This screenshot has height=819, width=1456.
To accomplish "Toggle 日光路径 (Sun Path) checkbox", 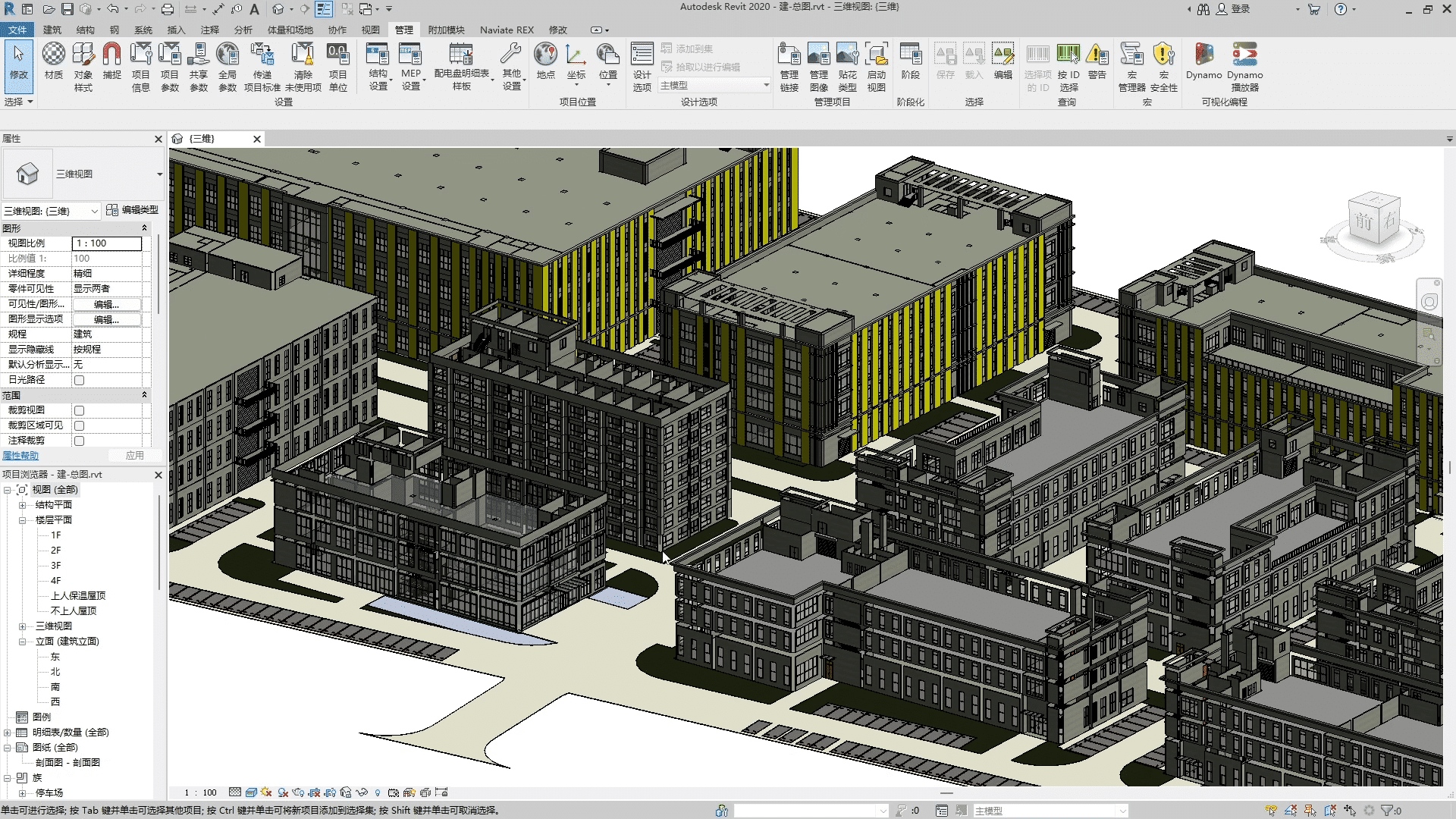I will (80, 380).
